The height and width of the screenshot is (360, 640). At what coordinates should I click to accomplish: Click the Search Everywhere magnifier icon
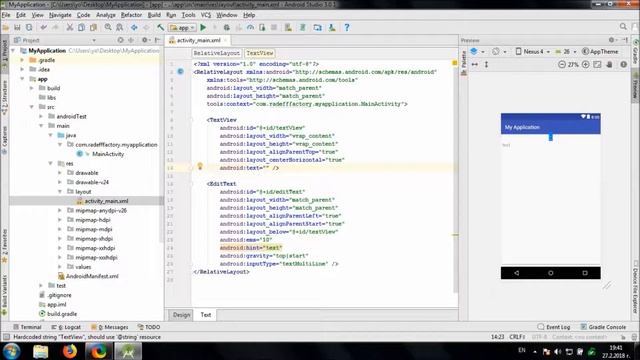(623, 27)
